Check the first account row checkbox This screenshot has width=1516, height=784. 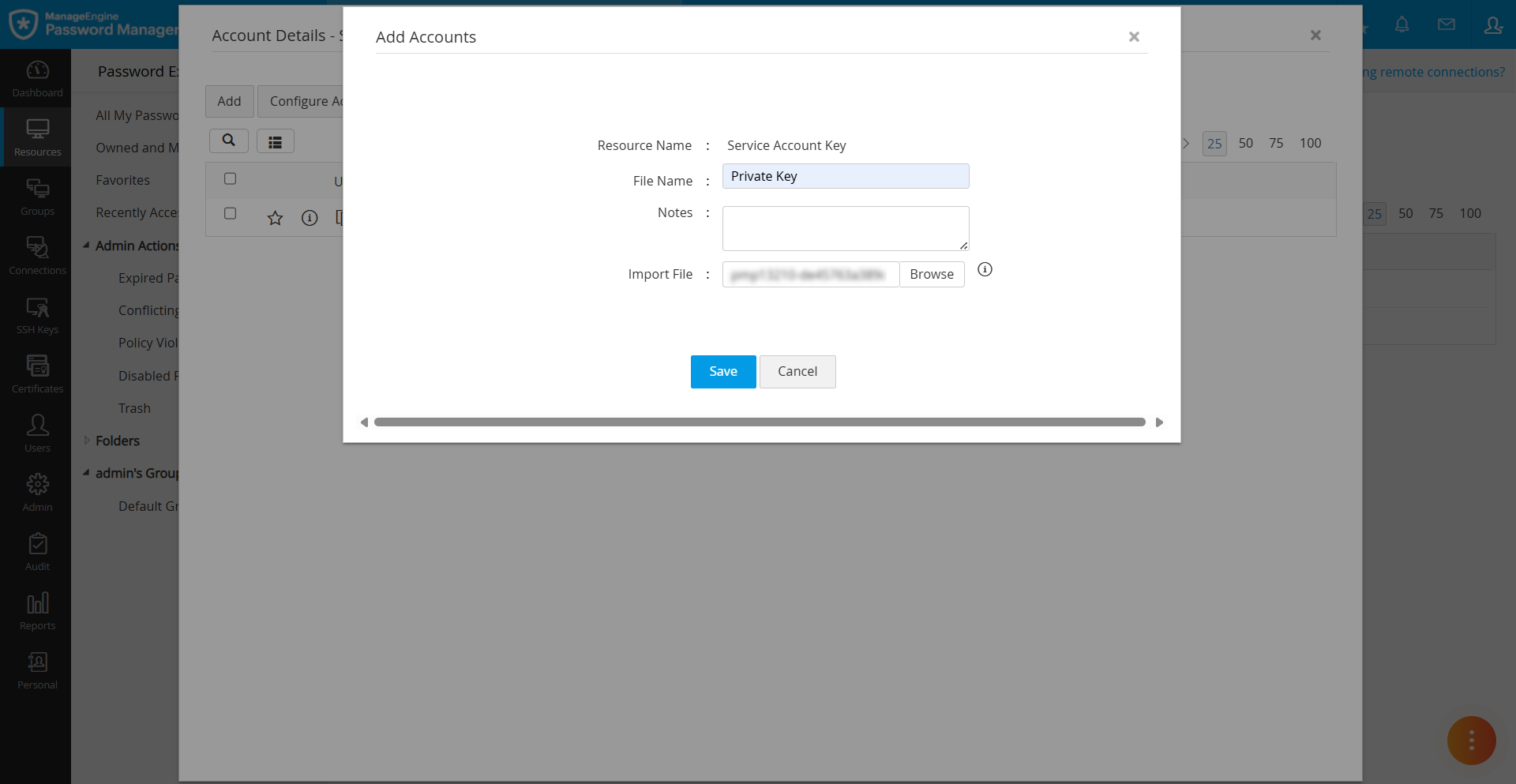point(230,213)
